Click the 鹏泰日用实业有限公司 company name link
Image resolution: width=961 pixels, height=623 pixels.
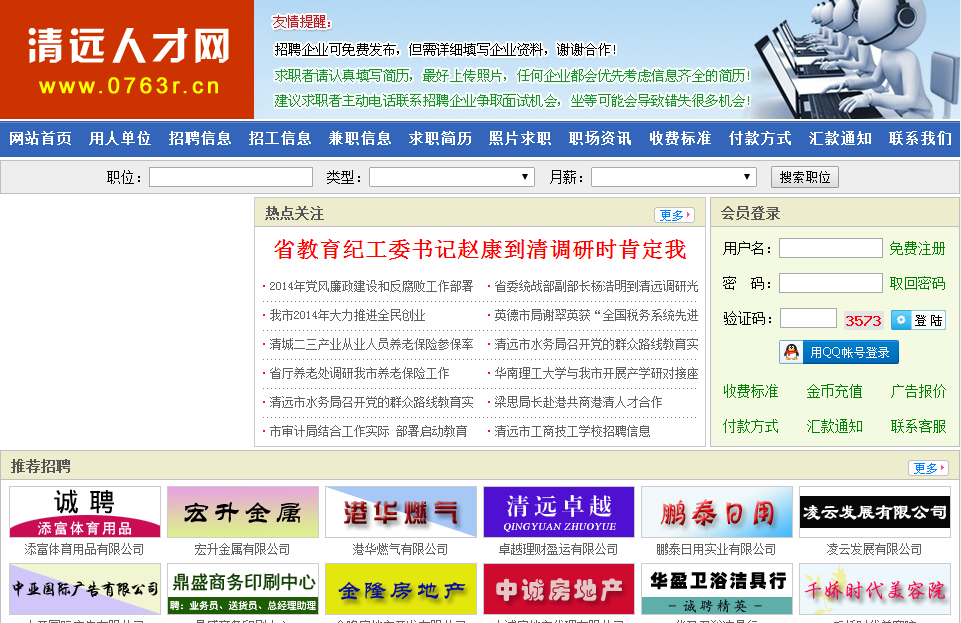716,549
